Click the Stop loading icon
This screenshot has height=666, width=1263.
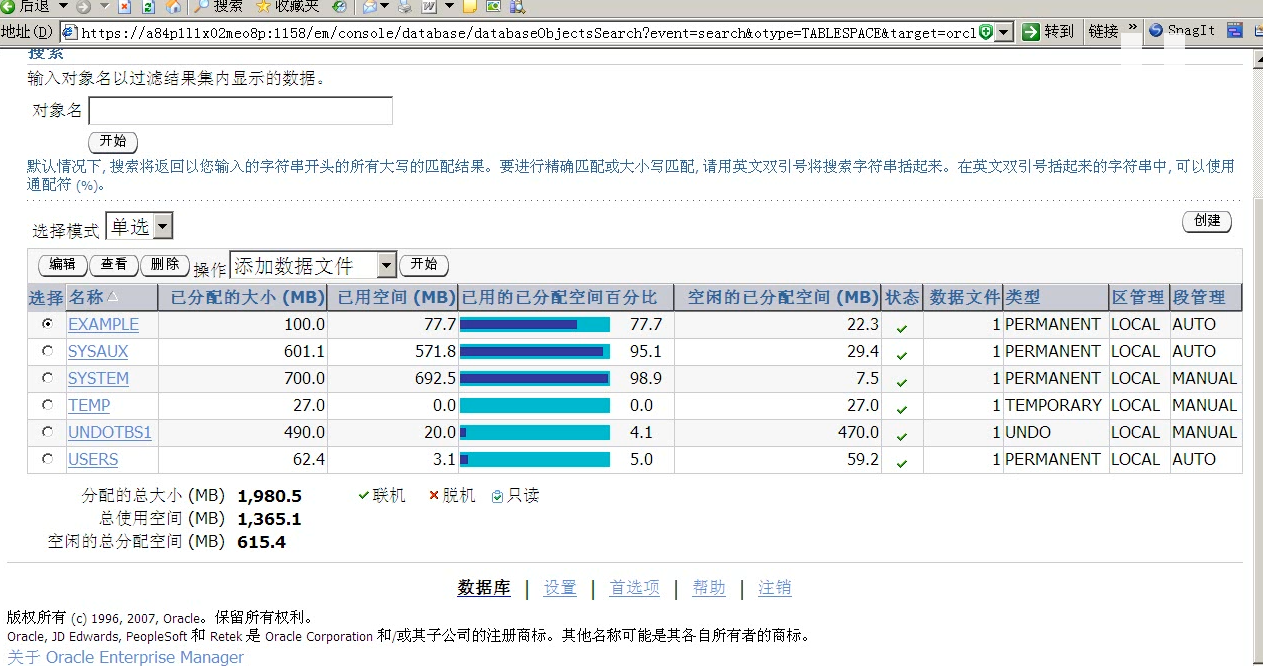(x=124, y=6)
